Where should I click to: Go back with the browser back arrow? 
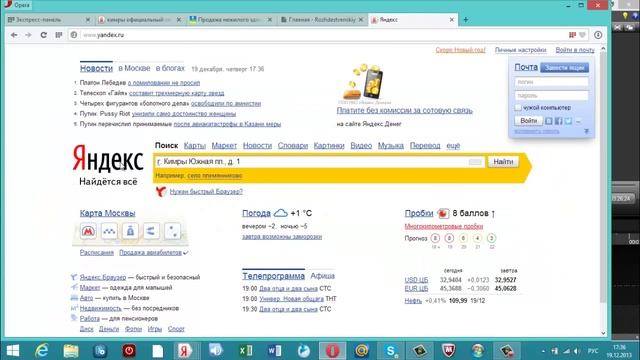(14, 35)
